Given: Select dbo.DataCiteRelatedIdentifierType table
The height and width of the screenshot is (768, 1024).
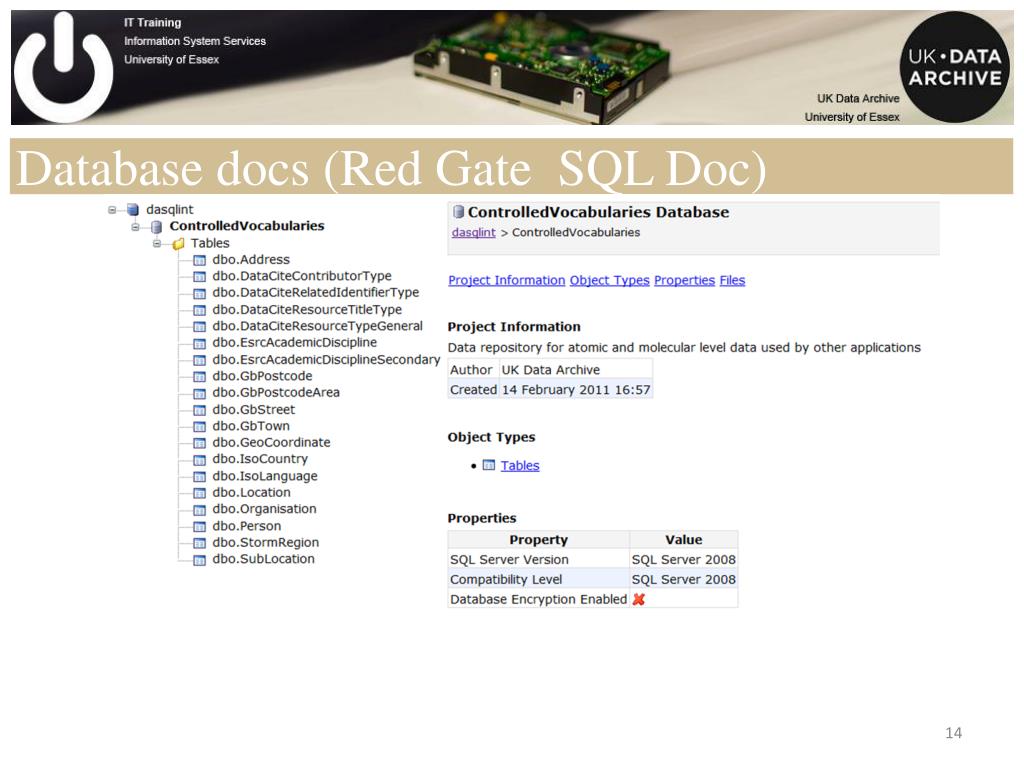Looking at the screenshot, I should pos(315,293).
